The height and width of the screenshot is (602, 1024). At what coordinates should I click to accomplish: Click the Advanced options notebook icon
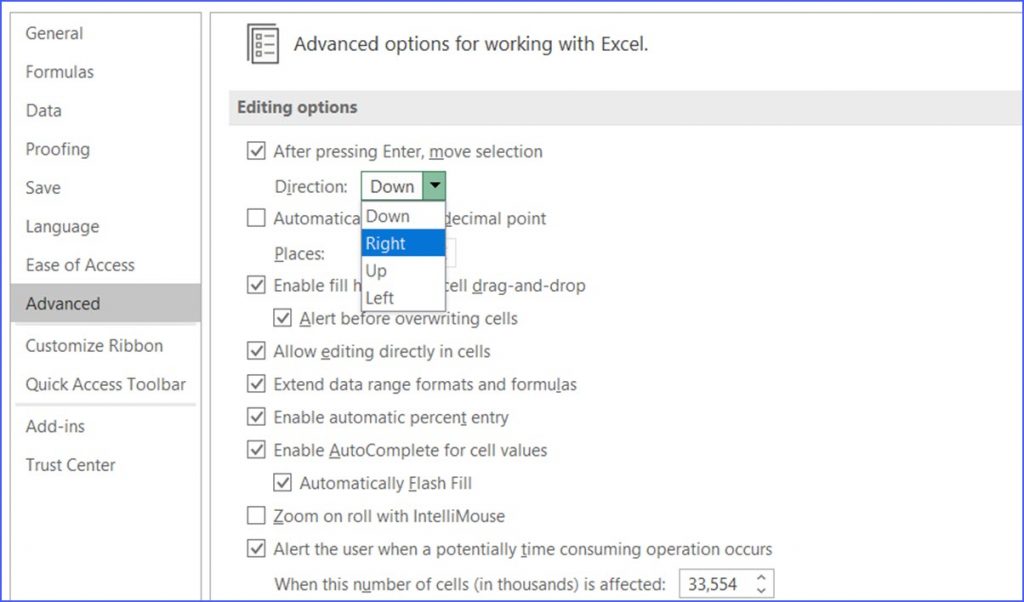(263, 44)
